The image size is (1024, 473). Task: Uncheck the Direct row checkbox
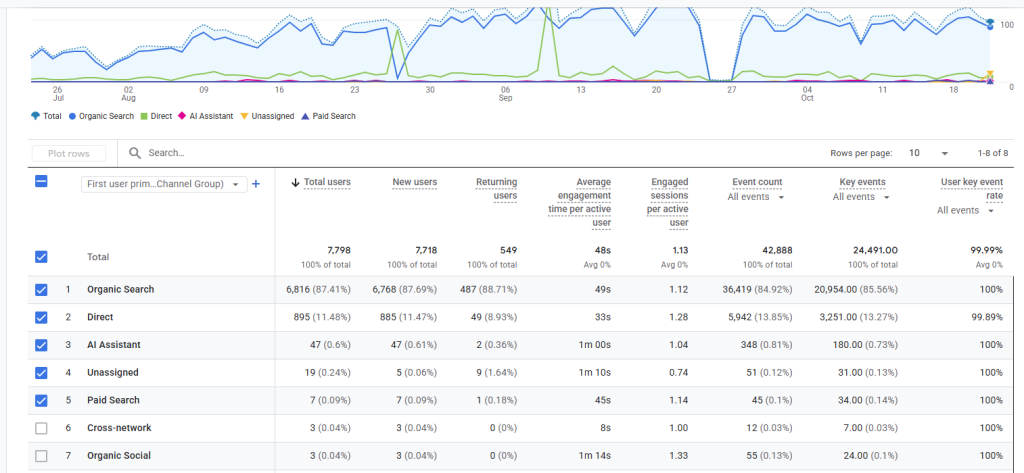41,317
